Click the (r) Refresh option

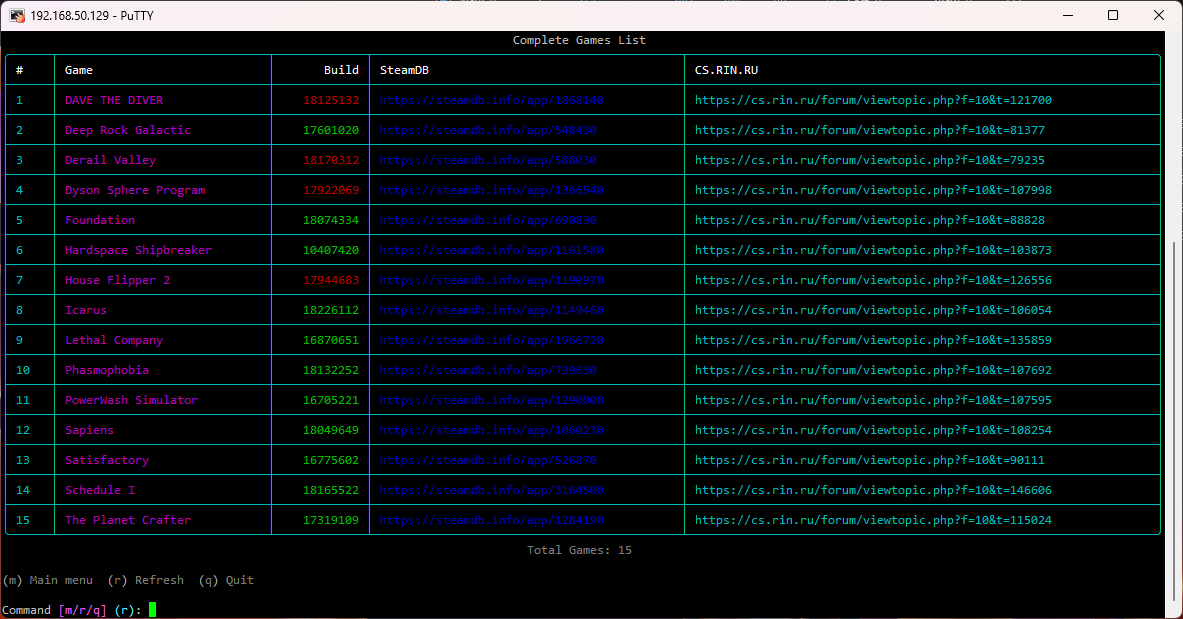pyautogui.click(x=146, y=580)
